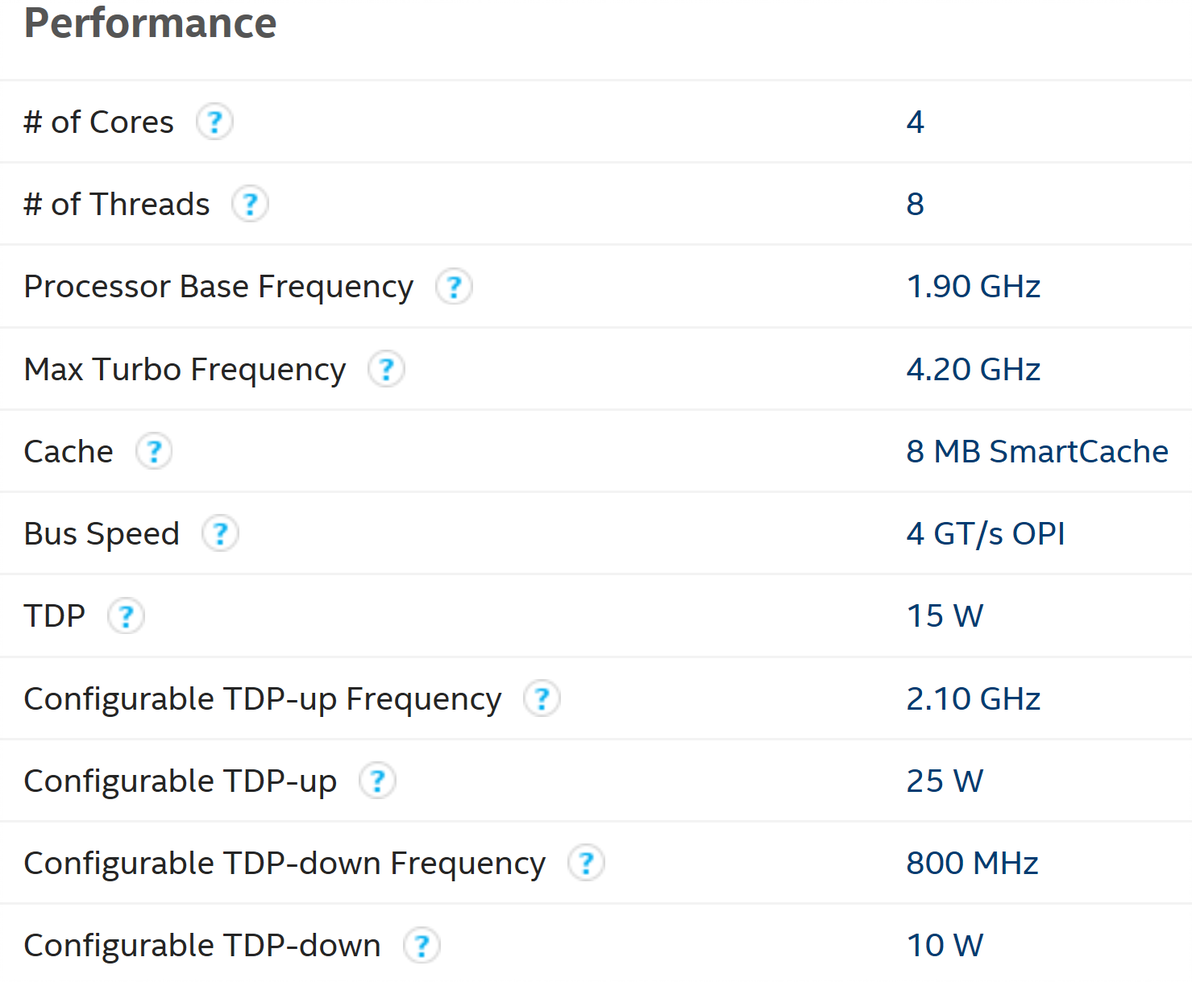Show help for Configurable TDP-up Frequency
The image size is (1192, 982).
pos(542,698)
